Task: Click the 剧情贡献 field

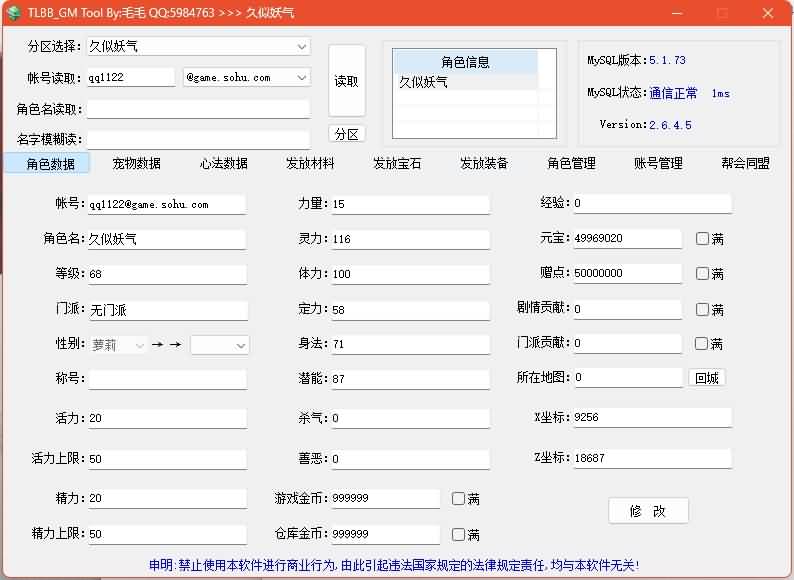Action: (x=627, y=309)
